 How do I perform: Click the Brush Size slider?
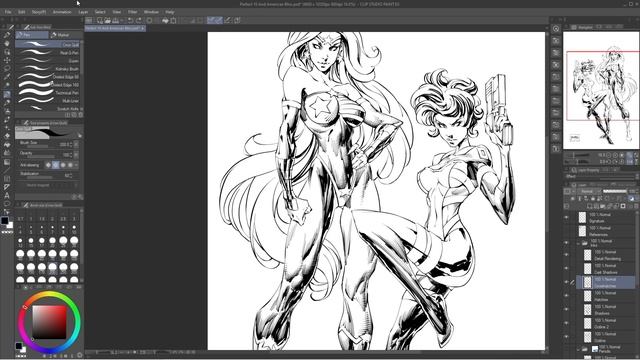click(38, 146)
